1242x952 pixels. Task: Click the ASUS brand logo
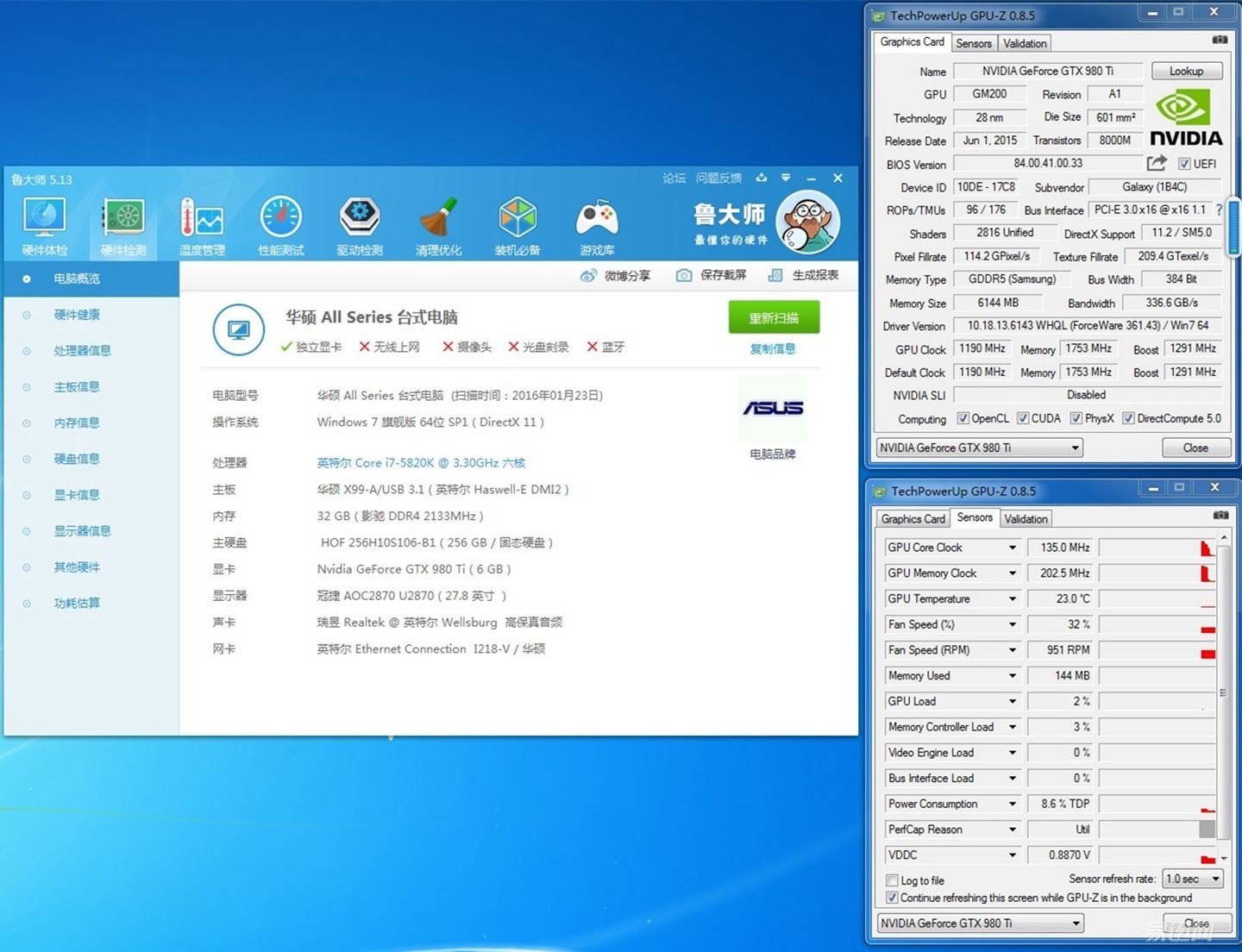tap(773, 408)
